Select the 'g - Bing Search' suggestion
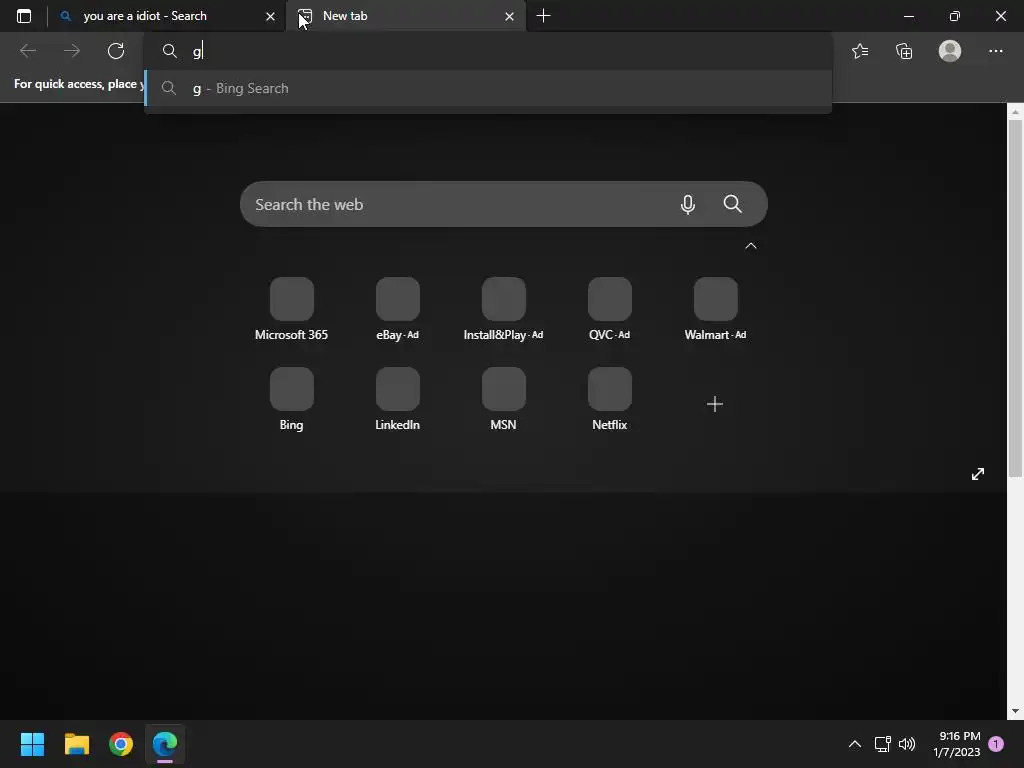Screen dimensions: 1024x768 tap(488, 88)
